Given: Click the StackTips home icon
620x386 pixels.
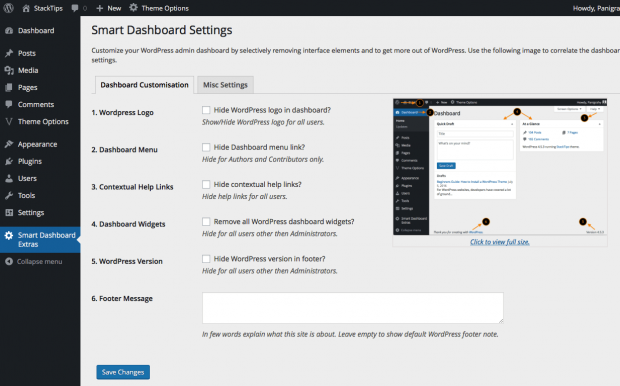Looking at the screenshot, I should (26, 8).
